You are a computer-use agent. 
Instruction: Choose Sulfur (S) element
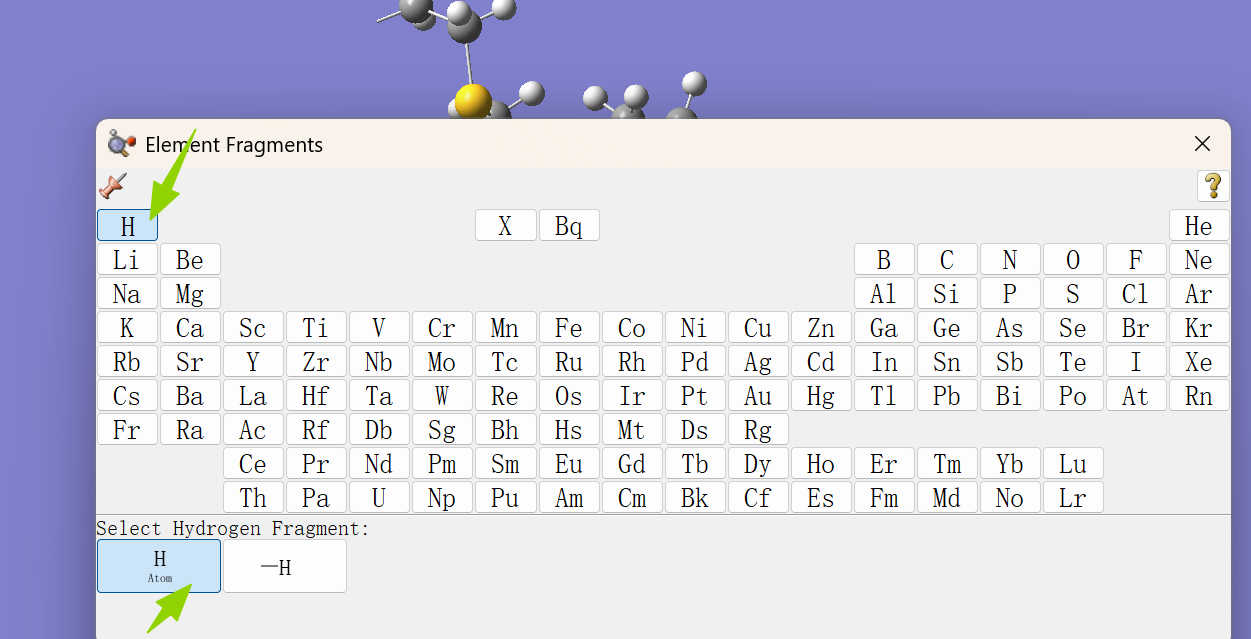click(1072, 294)
